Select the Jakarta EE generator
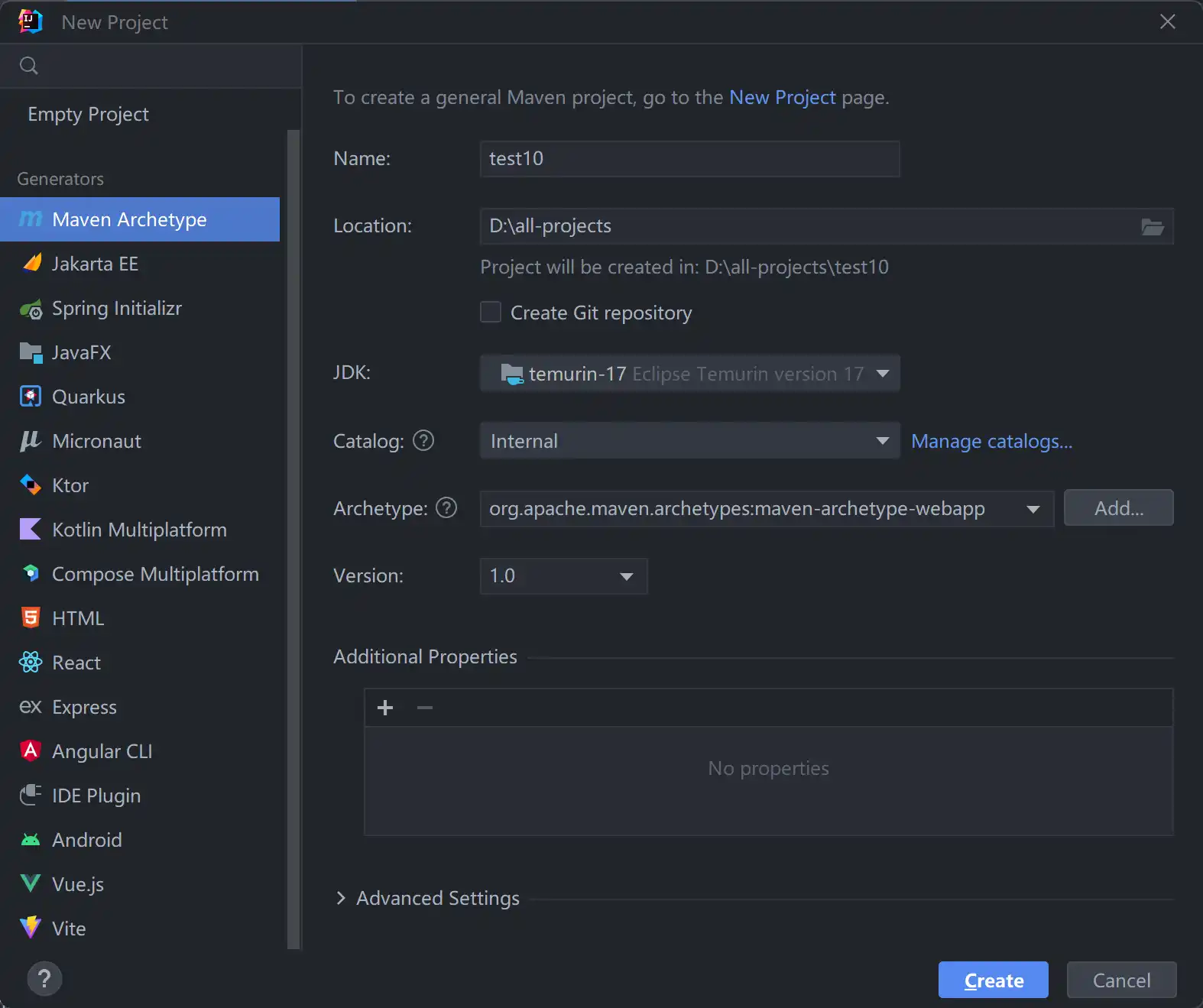The width and height of the screenshot is (1203, 1008). pyautogui.click(x=140, y=264)
